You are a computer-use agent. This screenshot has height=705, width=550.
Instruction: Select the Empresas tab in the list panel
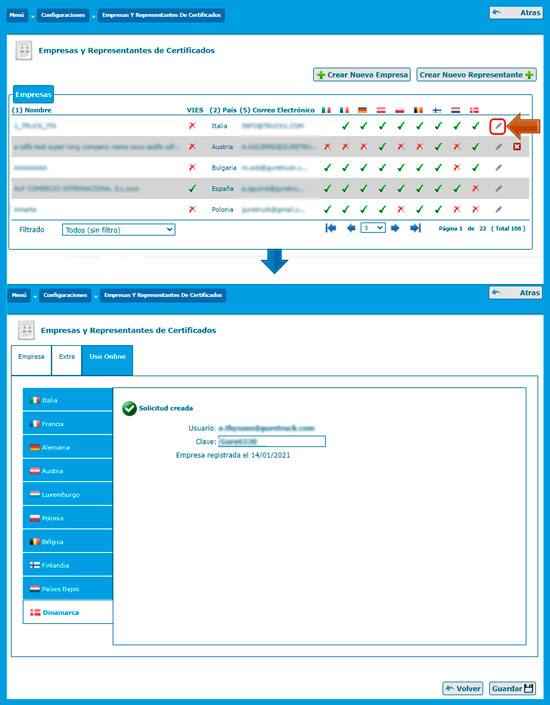(33, 95)
